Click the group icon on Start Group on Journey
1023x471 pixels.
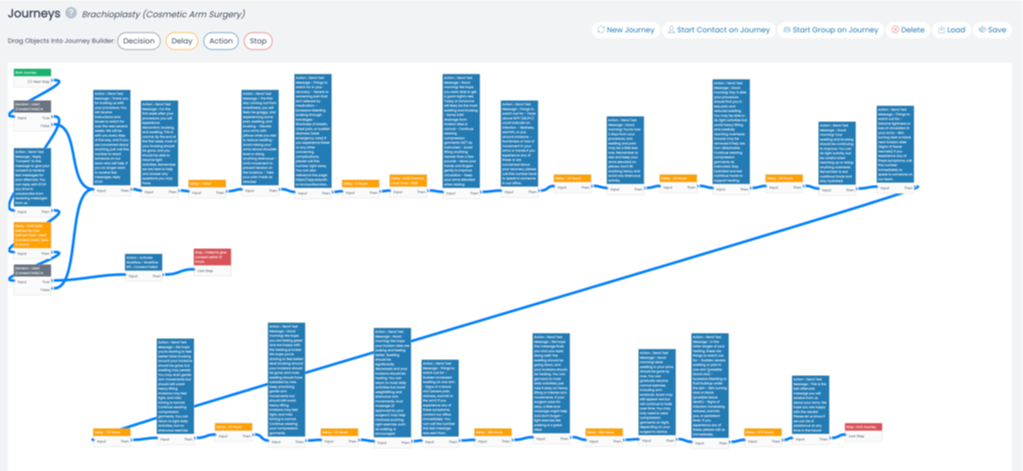[x=787, y=30]
